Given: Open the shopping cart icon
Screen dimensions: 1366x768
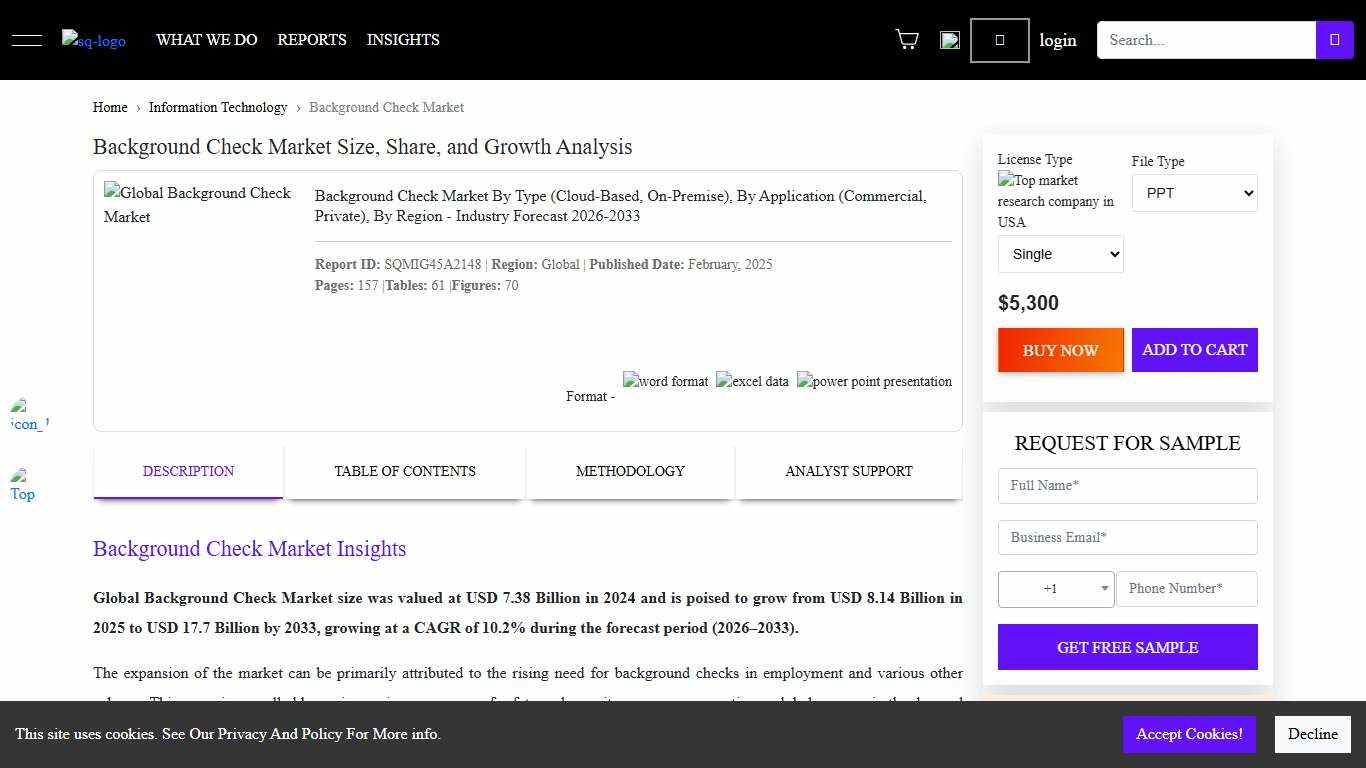Looking at the screenshot, I should coord(907,40).
